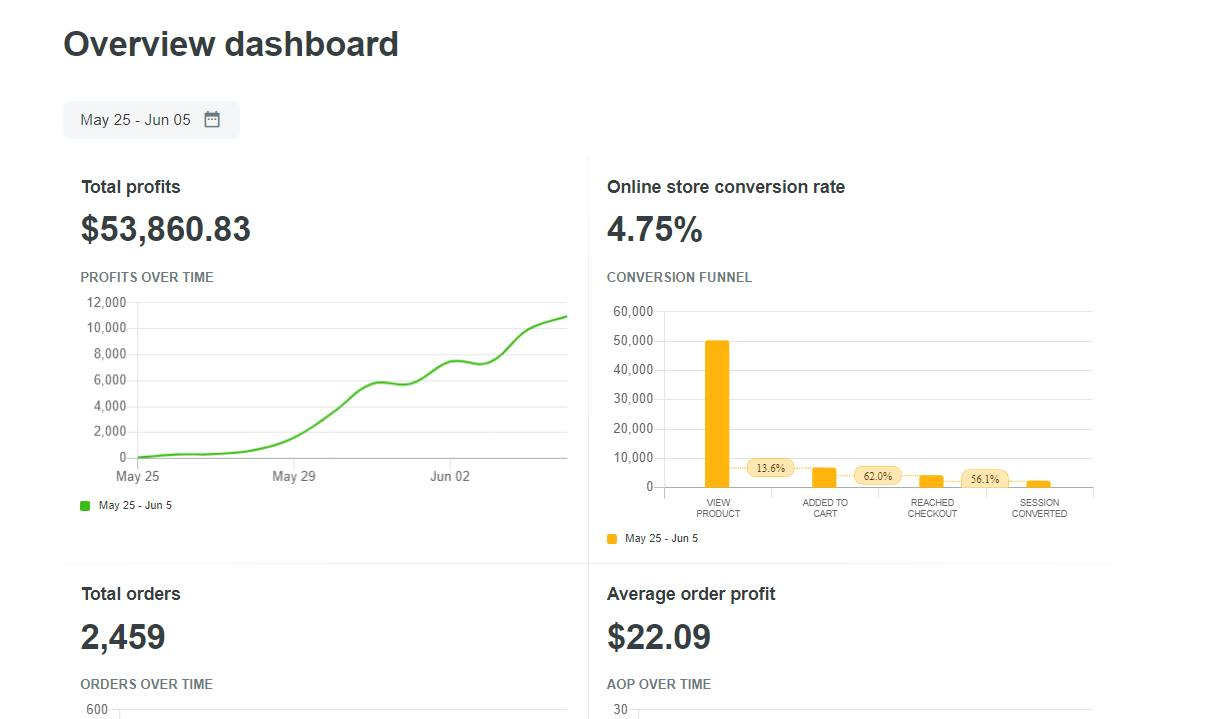Open the Online store conversion rate heading
Image resolution: width=1208 pixels, height=719 pixels.
[725, 187]
